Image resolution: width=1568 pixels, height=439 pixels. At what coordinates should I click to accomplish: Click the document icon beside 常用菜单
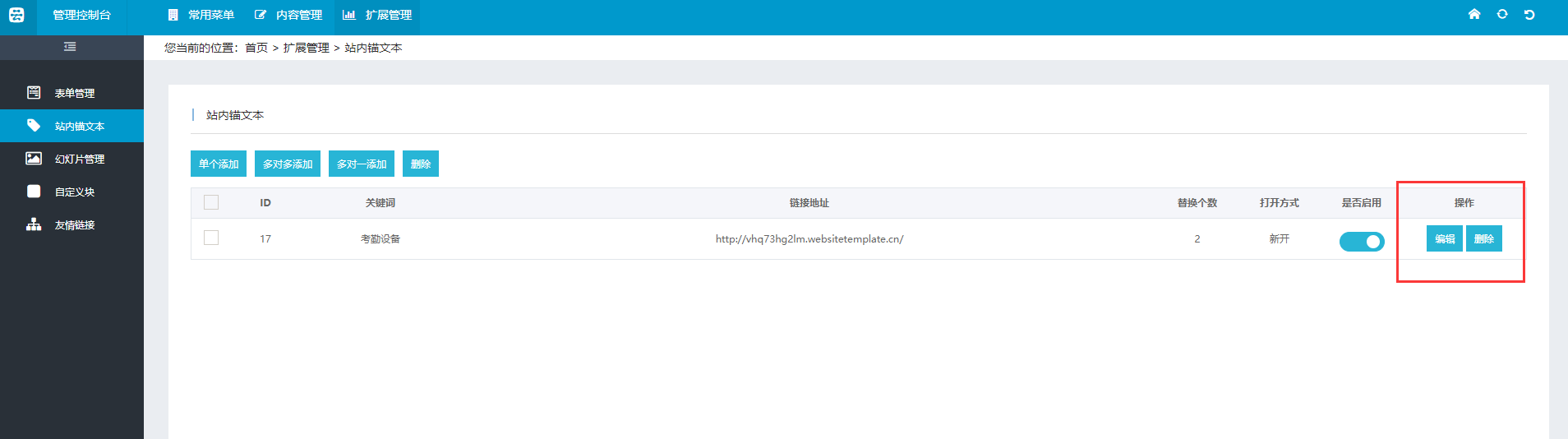173,15
